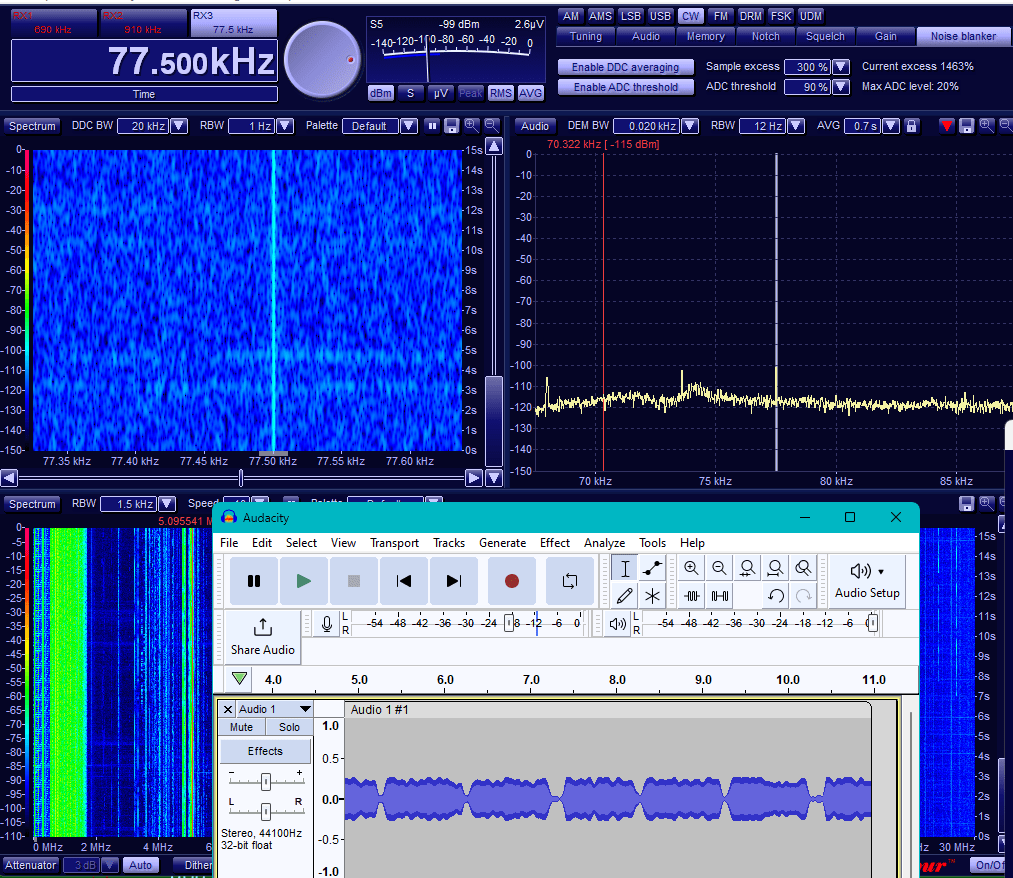Click the Share Audio button

tap(262, 636)
